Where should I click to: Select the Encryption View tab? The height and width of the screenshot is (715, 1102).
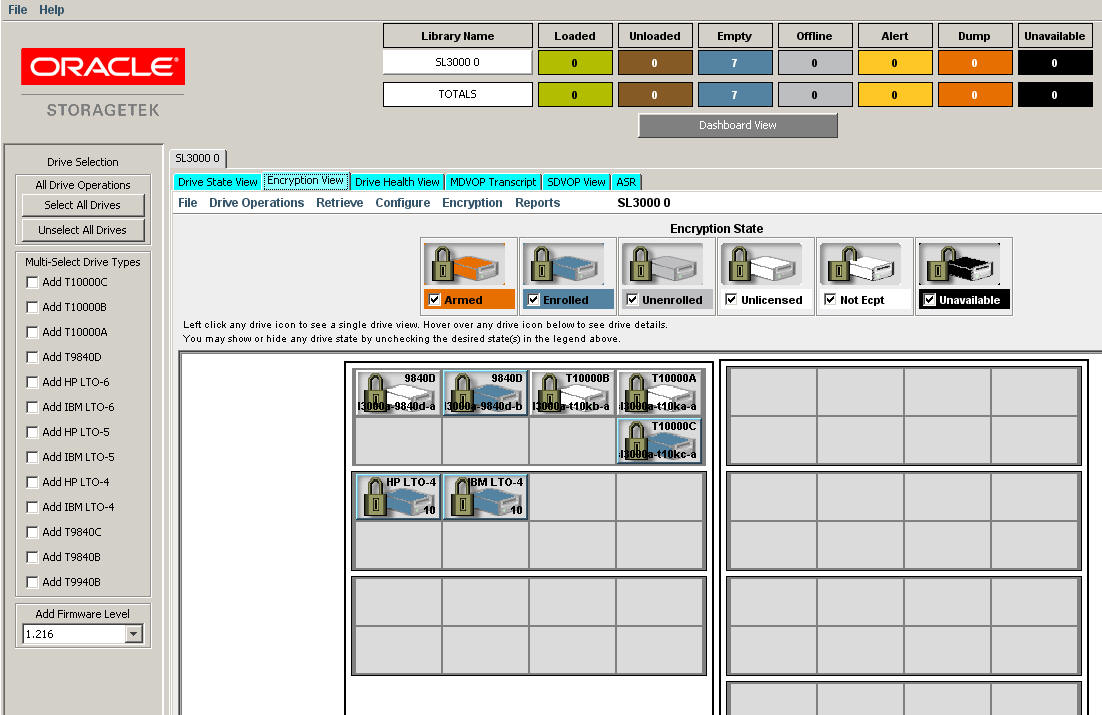coord(306,181)
